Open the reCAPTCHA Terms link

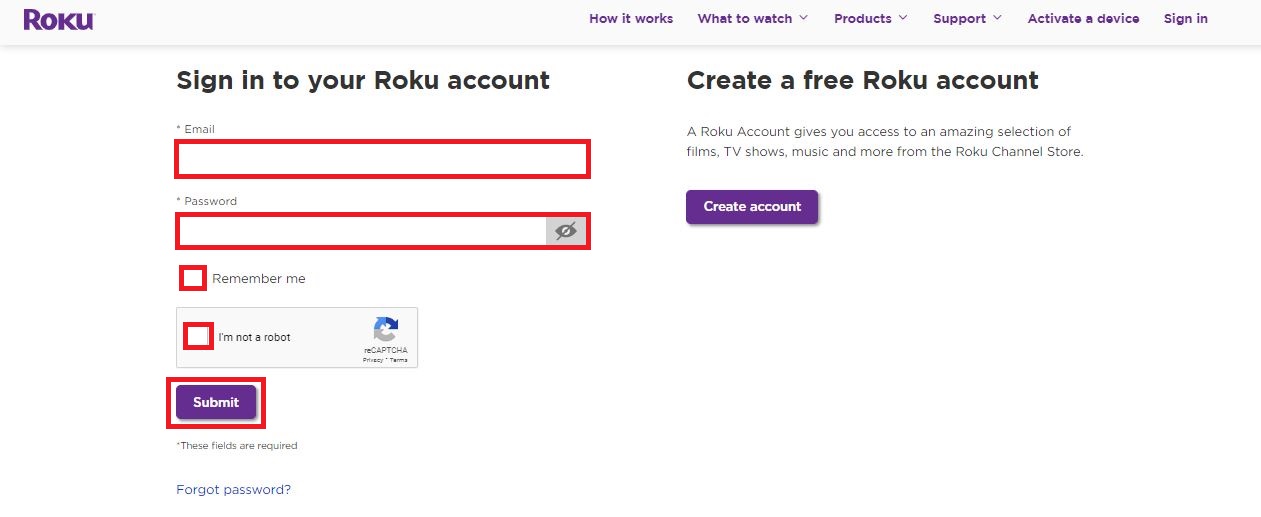point(398,360)
